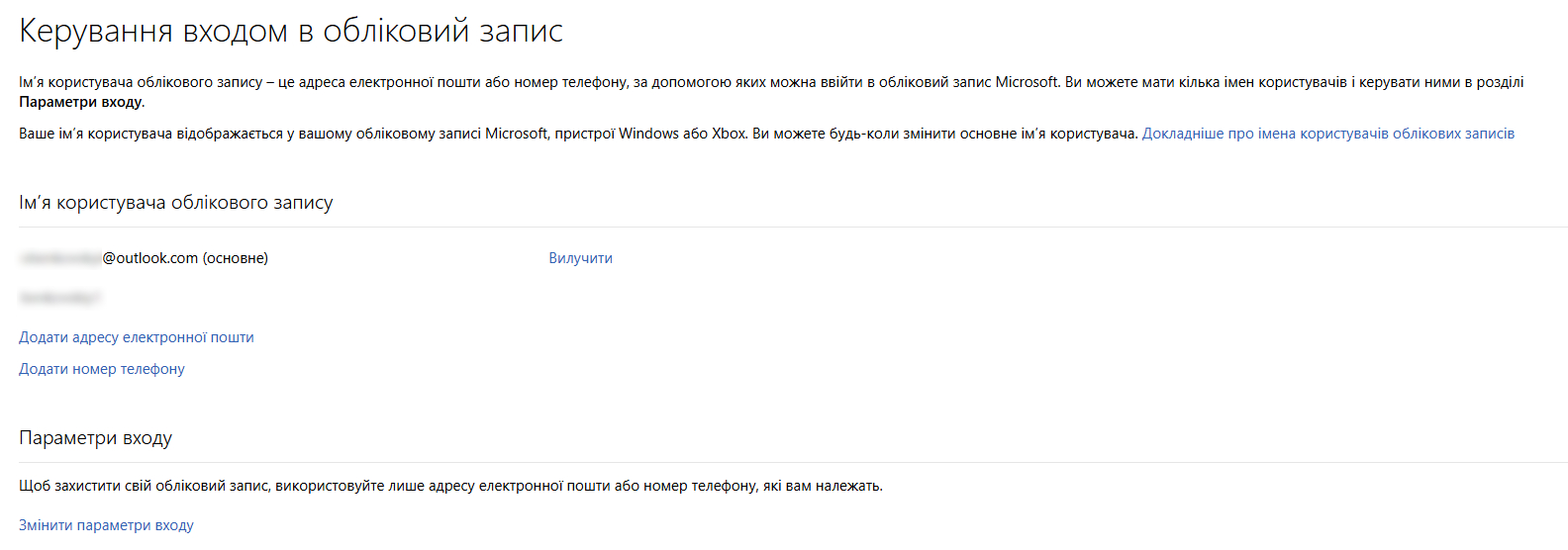
Task: Click the page title Керування входом в обліковий запис
Action: 291,31
